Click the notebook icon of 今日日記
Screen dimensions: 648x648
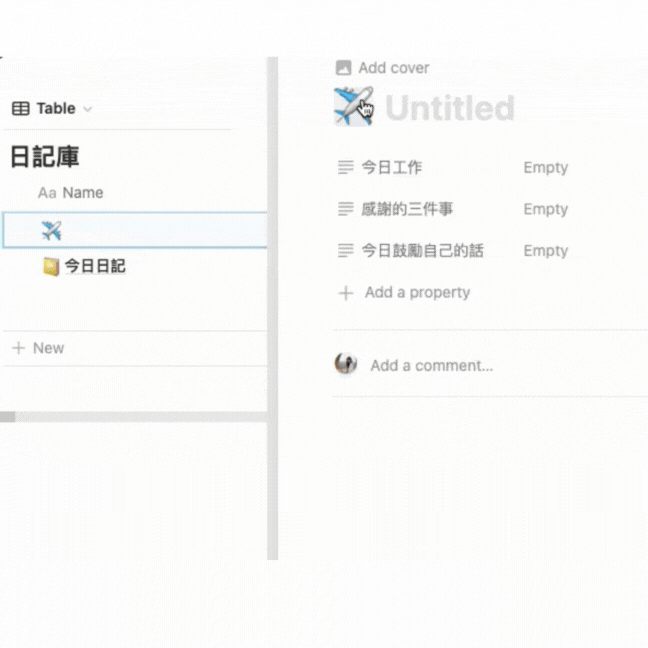[x=51, y=267]
